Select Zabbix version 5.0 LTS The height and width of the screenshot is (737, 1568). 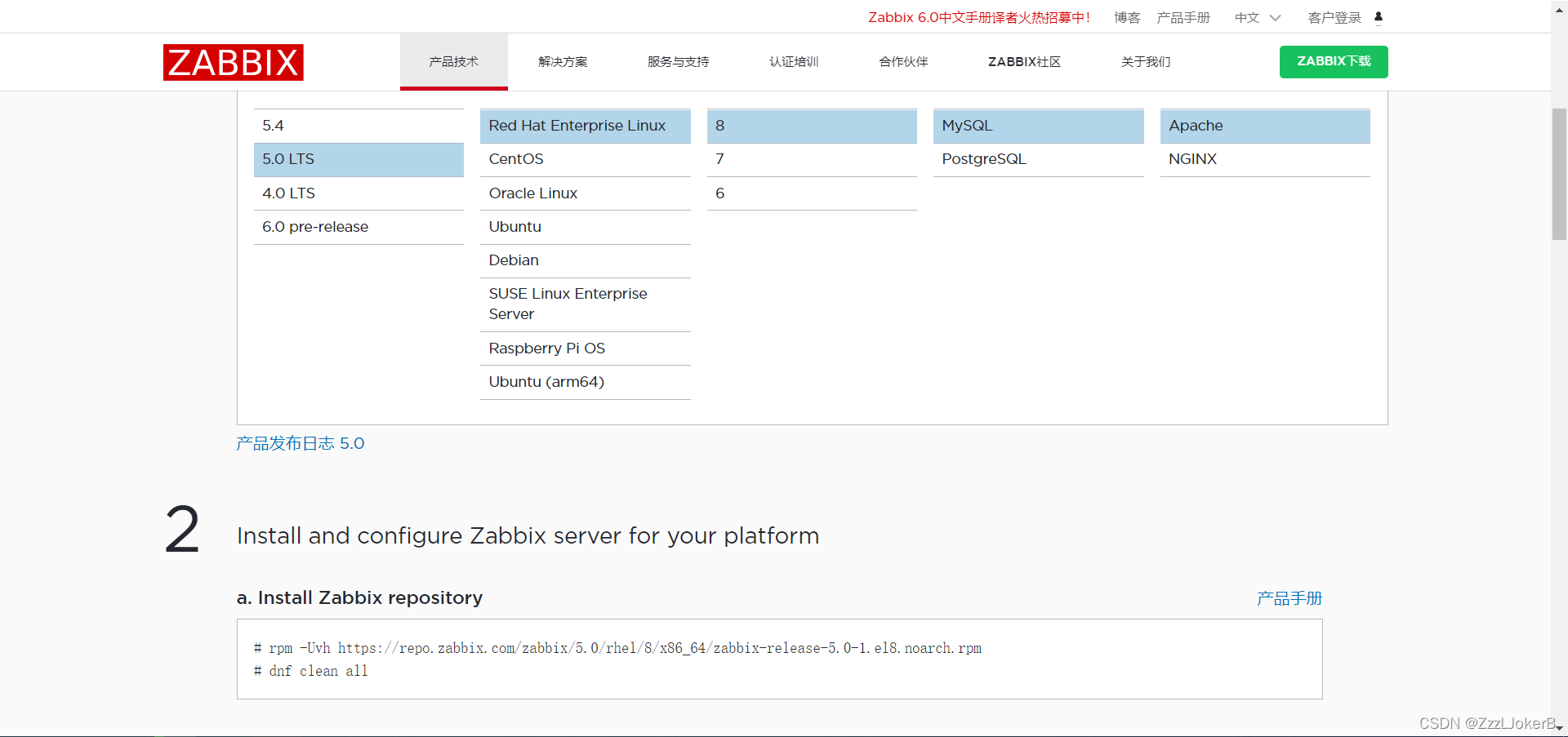coord(359,159)
